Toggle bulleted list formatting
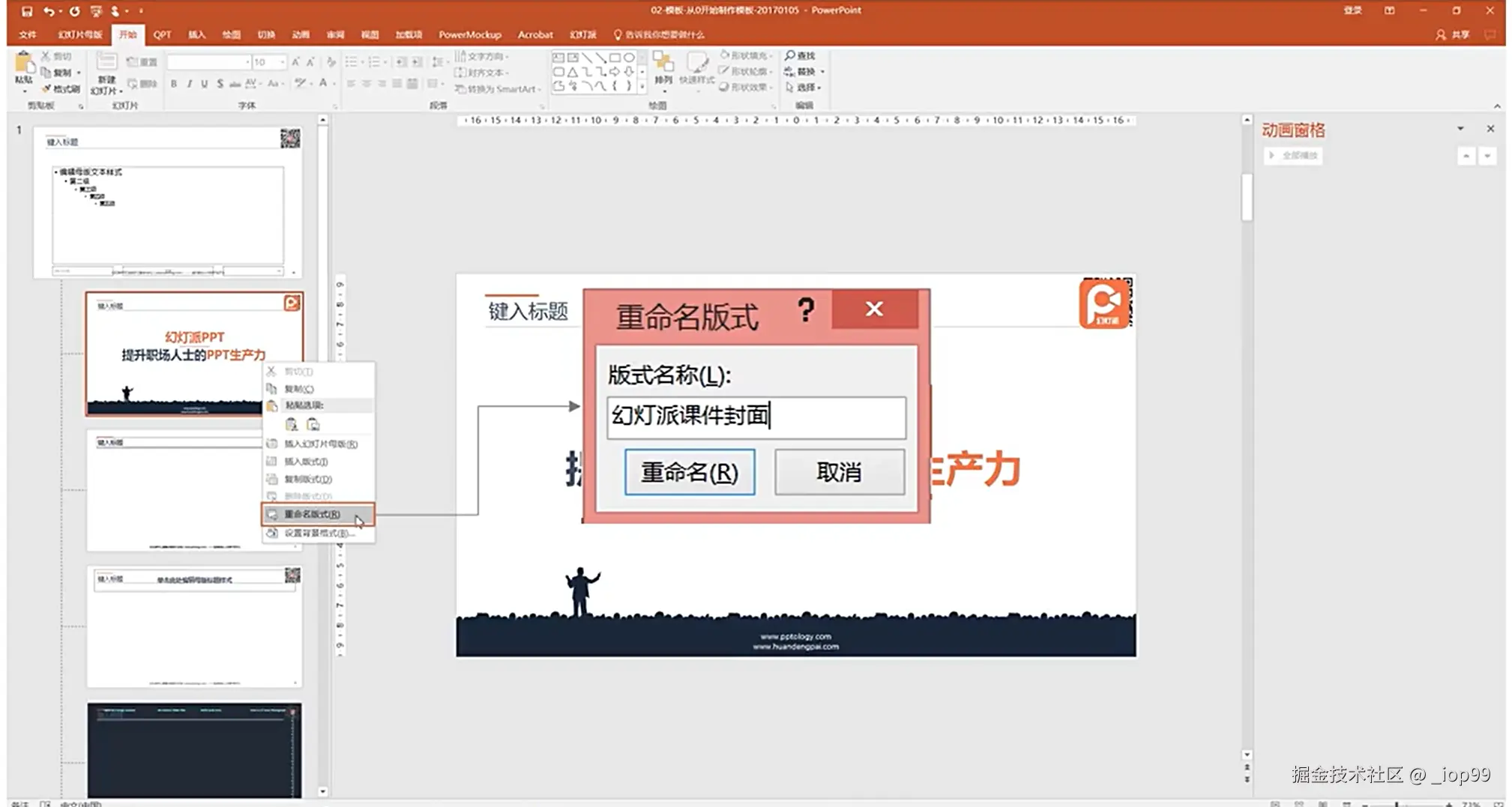The height and width of the screenshot is (807, 1512). coord(352,62)
